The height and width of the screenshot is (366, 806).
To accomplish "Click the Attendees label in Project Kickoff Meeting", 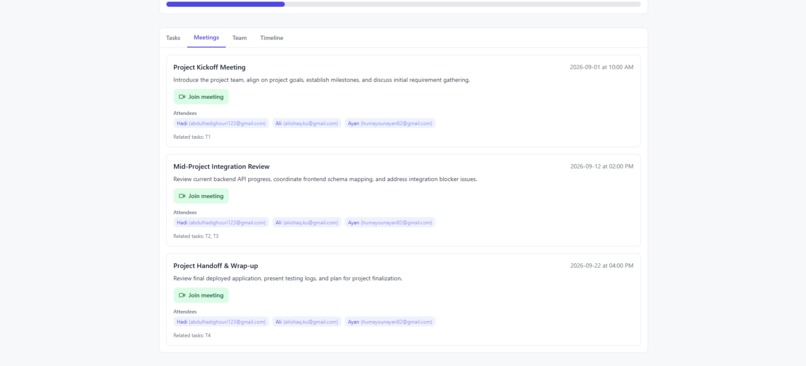I will [x=185, y=113].
